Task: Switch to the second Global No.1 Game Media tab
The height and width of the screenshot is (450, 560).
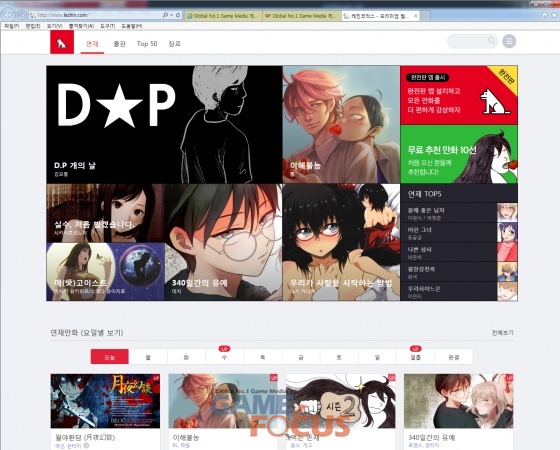Action: tap(302, 16)
